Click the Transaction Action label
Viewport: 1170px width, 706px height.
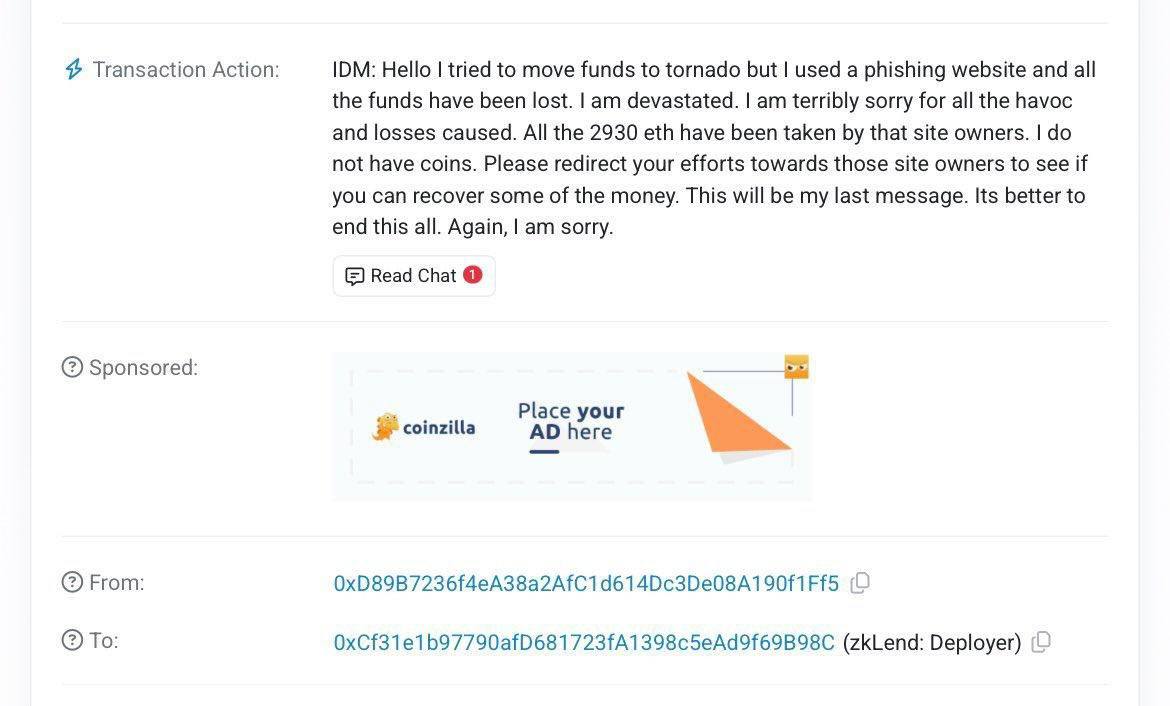coord(186,70)
